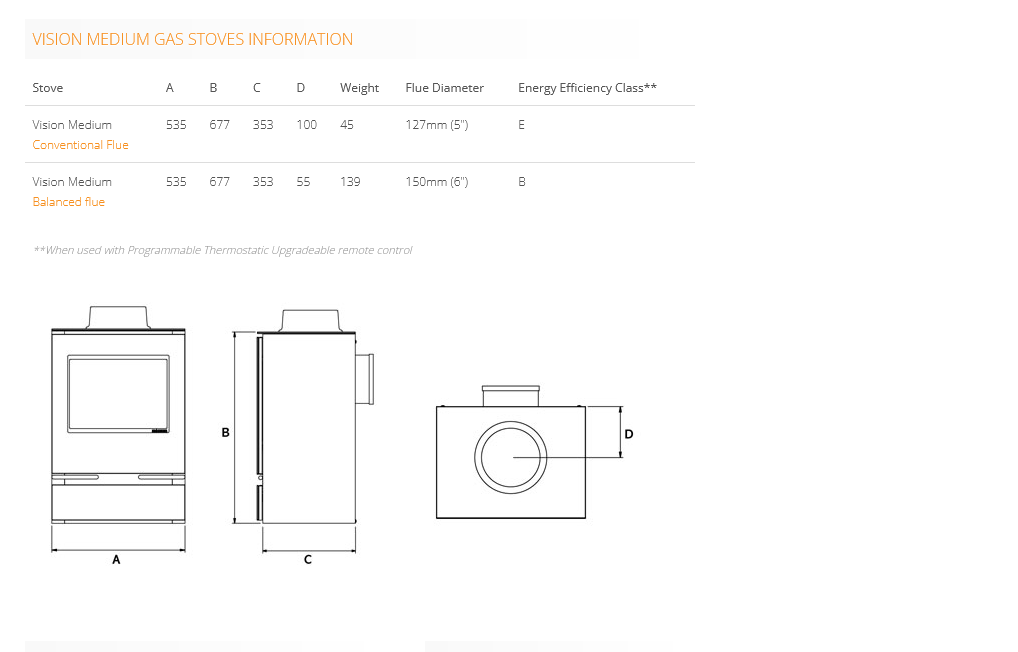Click the weight value 45
Screen dimensions: 1018x652
[x=347, y=125]
